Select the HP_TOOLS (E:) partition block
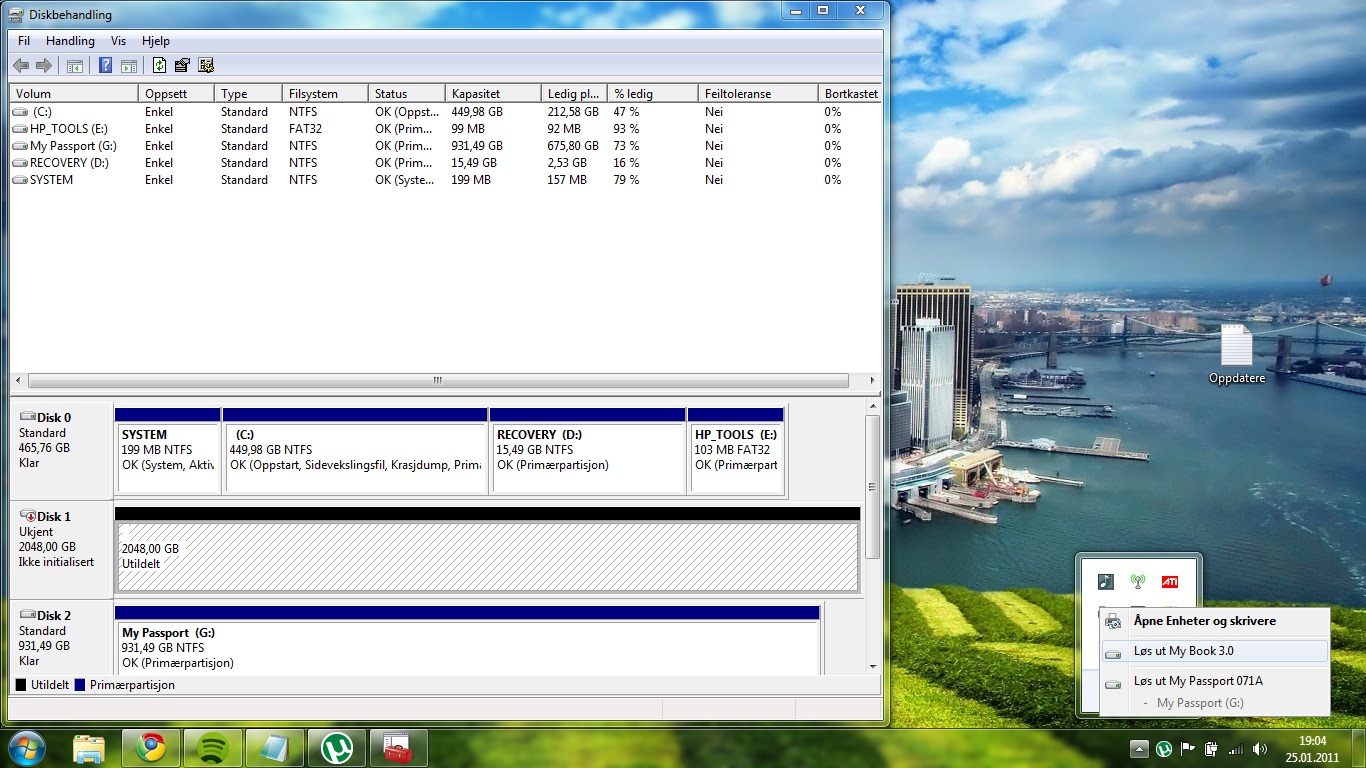Screen dimensions: 1366x768 [x=736, y=450]
